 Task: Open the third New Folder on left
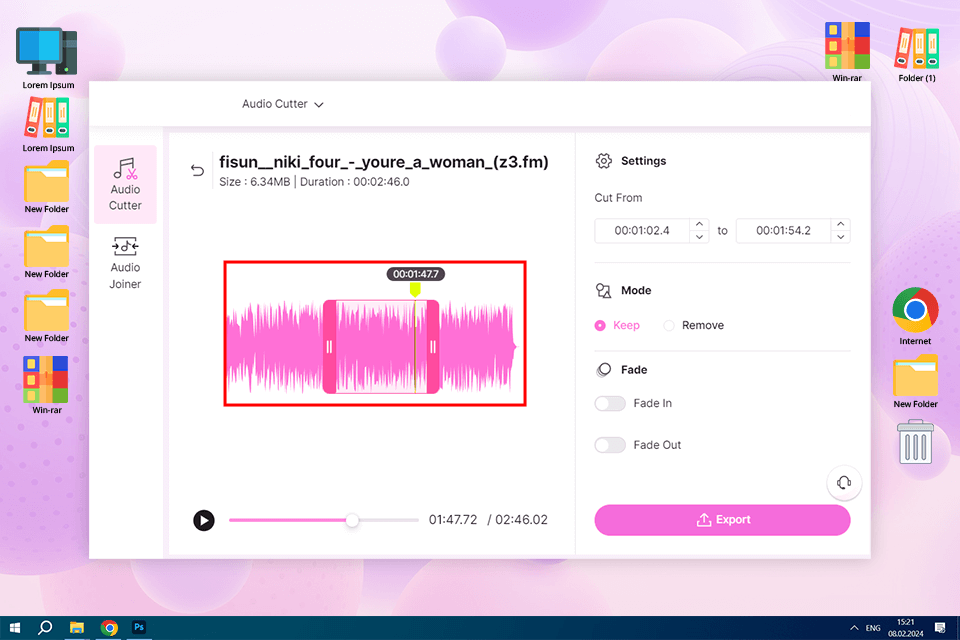[x=47, y=316]
